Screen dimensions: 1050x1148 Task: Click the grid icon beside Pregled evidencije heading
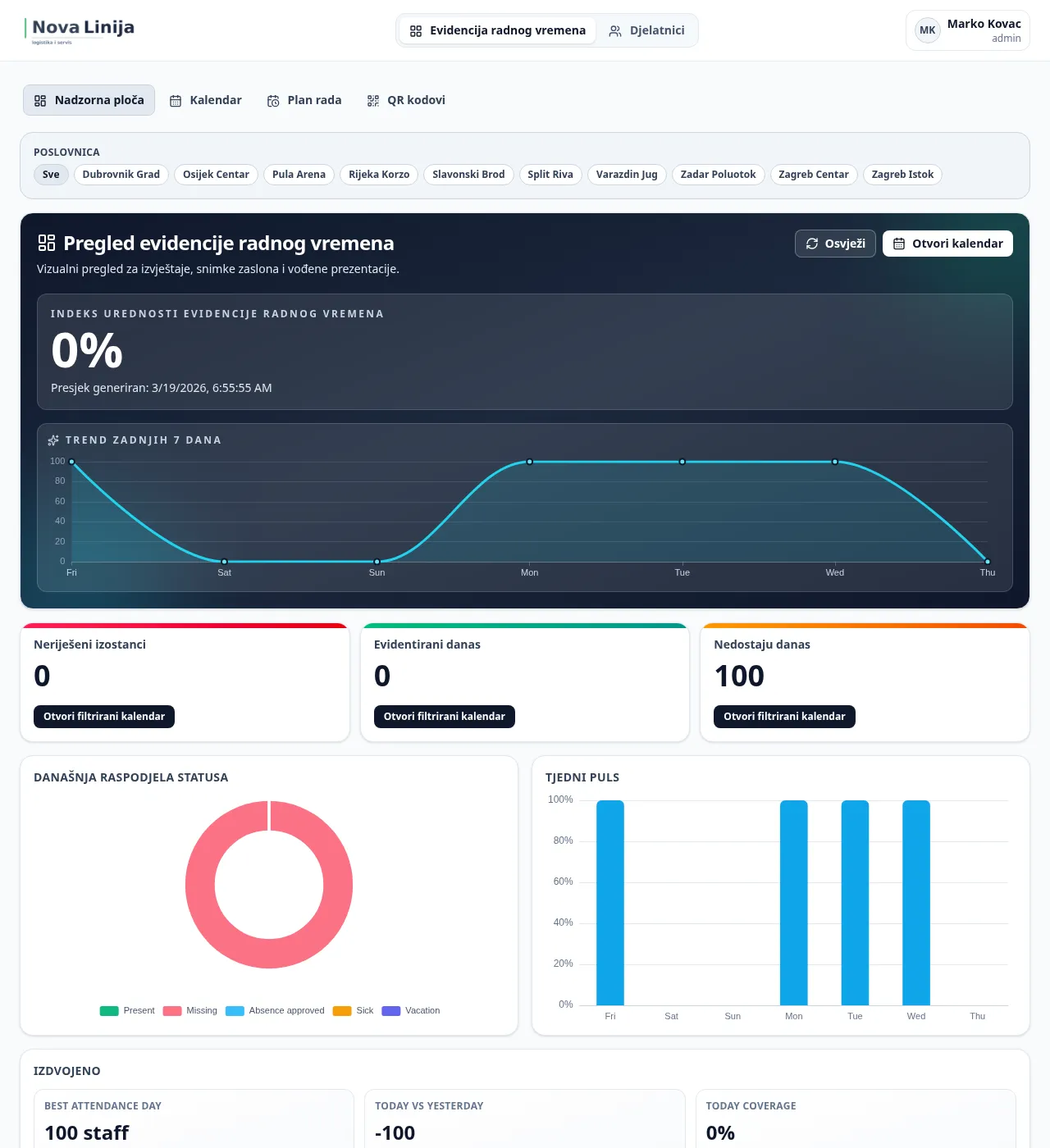click(46, 243)
